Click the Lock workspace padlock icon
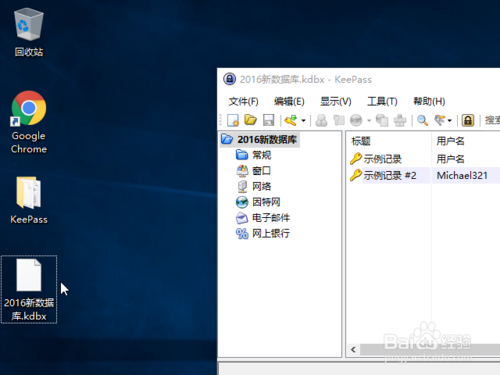Viewport: 500px width, 375px height. [x=468, y=120]
